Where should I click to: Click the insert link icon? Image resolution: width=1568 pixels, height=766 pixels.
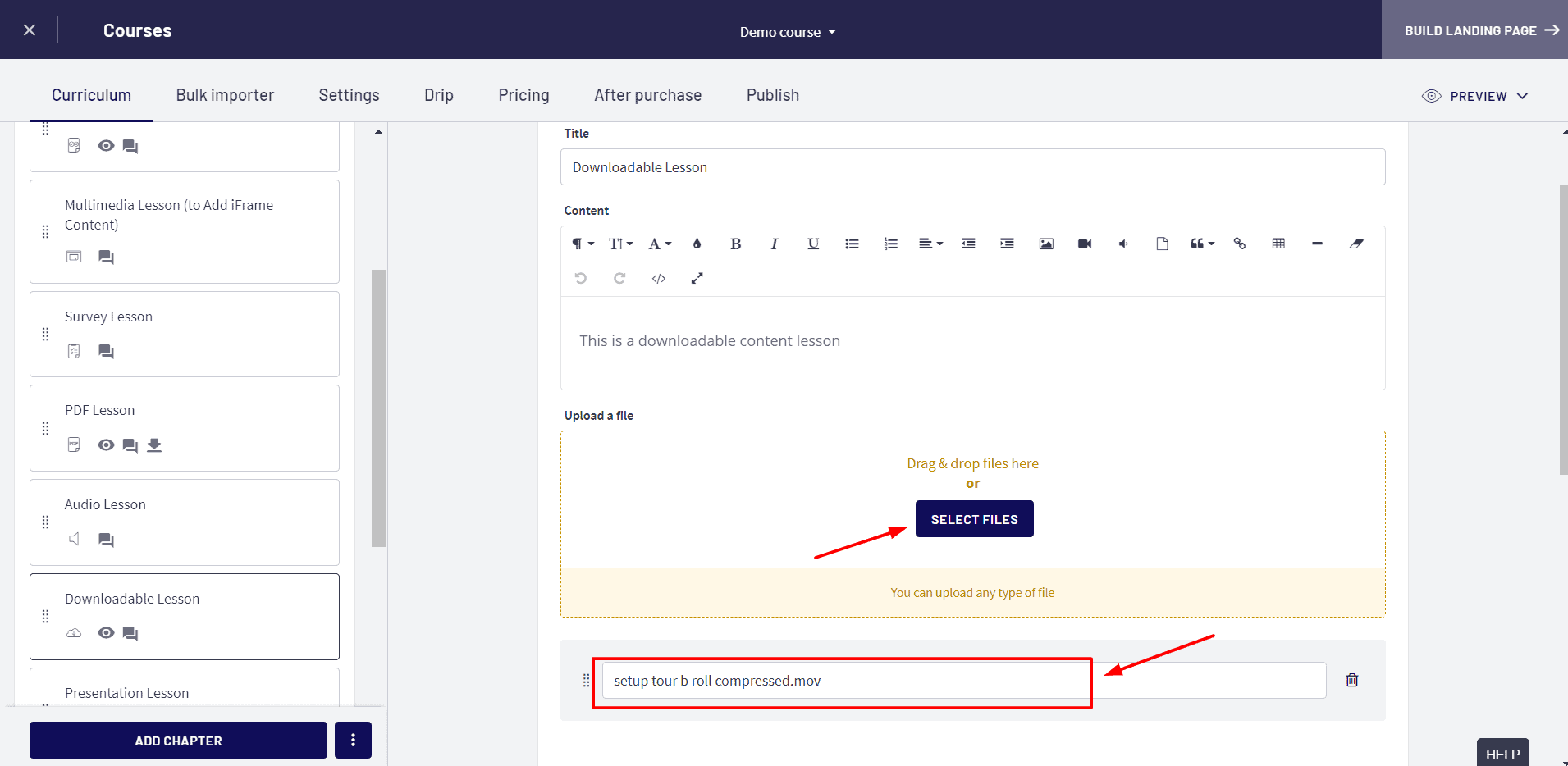(x=1240, y=244)
